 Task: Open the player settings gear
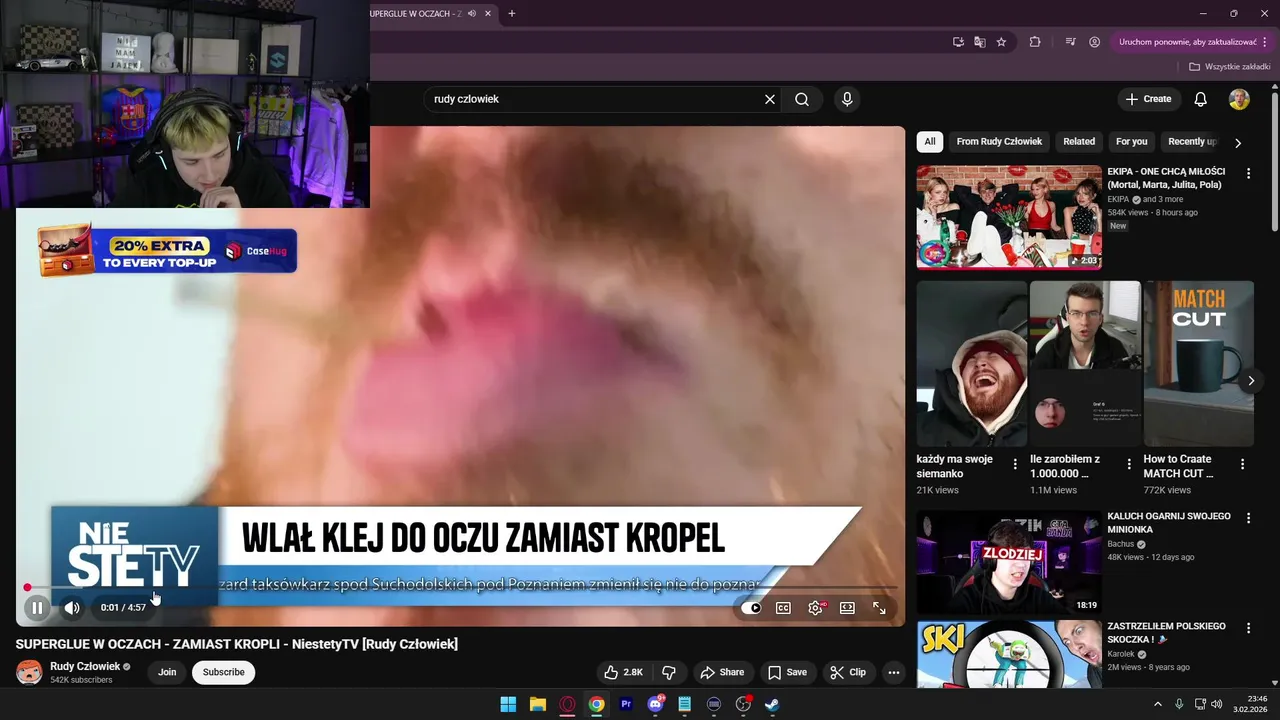coord(816,608)
